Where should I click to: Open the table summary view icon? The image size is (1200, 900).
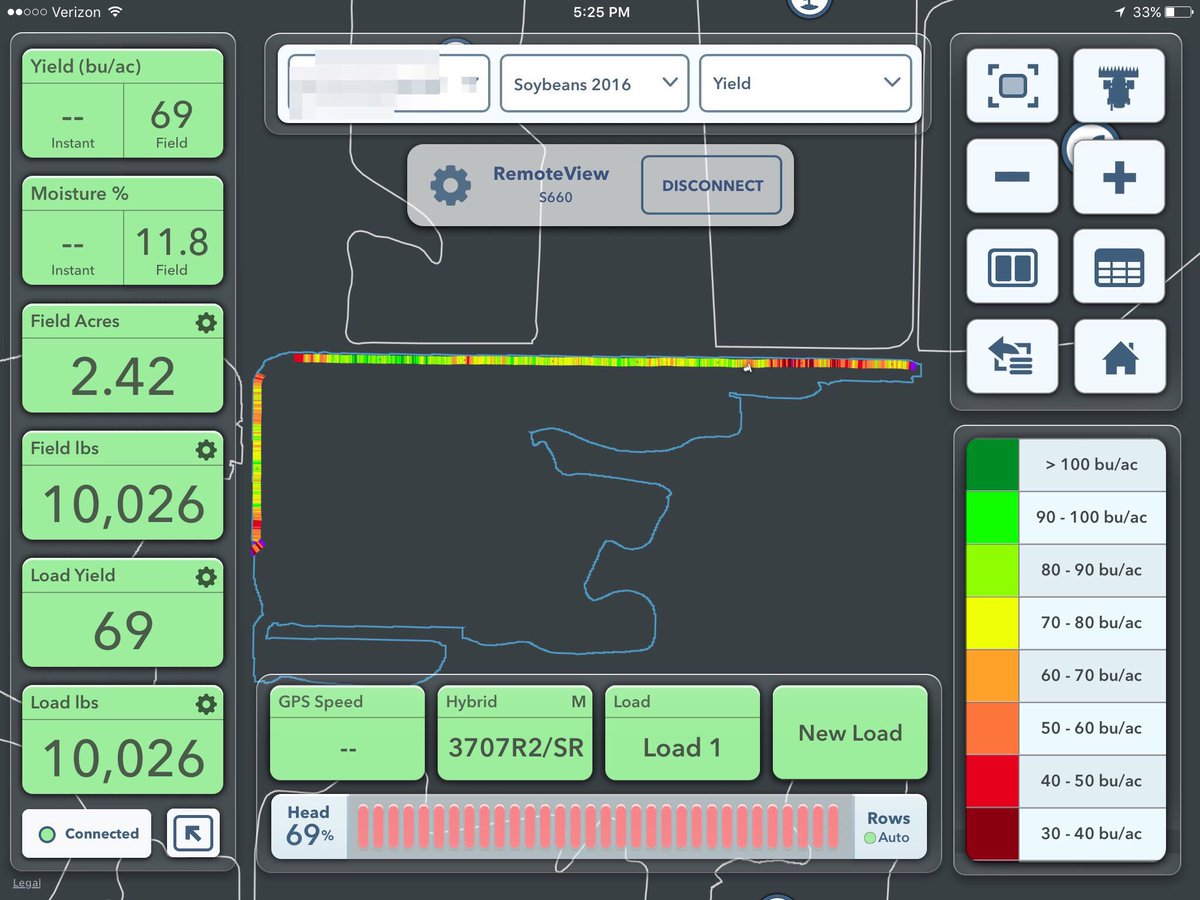tap(1119, 267)
